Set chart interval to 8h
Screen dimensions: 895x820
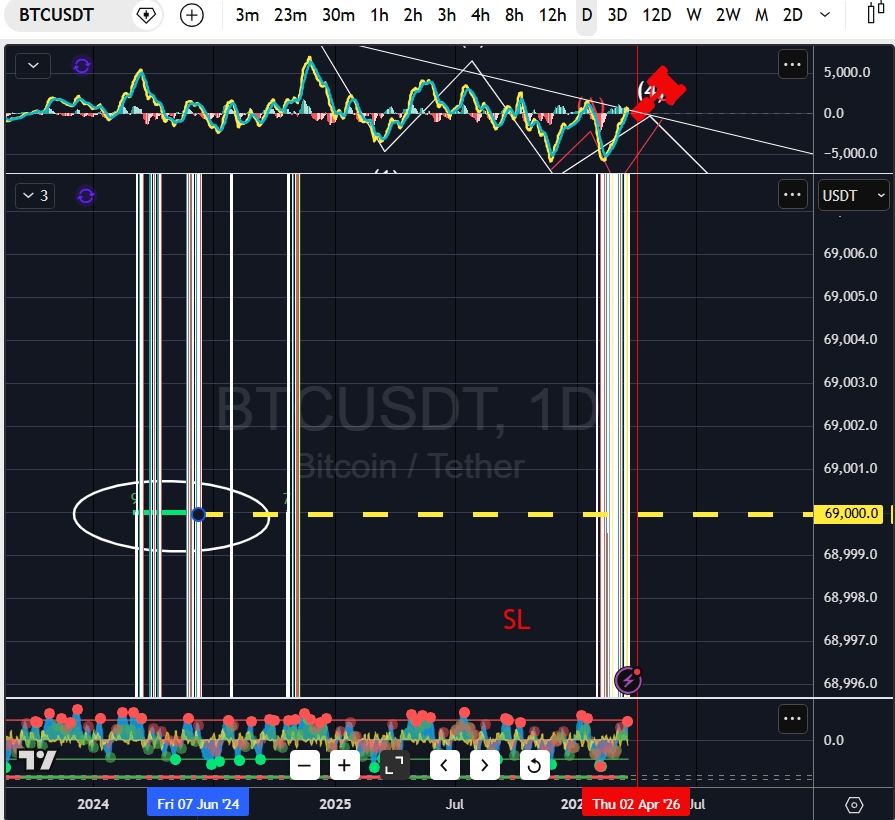point(514,15)
